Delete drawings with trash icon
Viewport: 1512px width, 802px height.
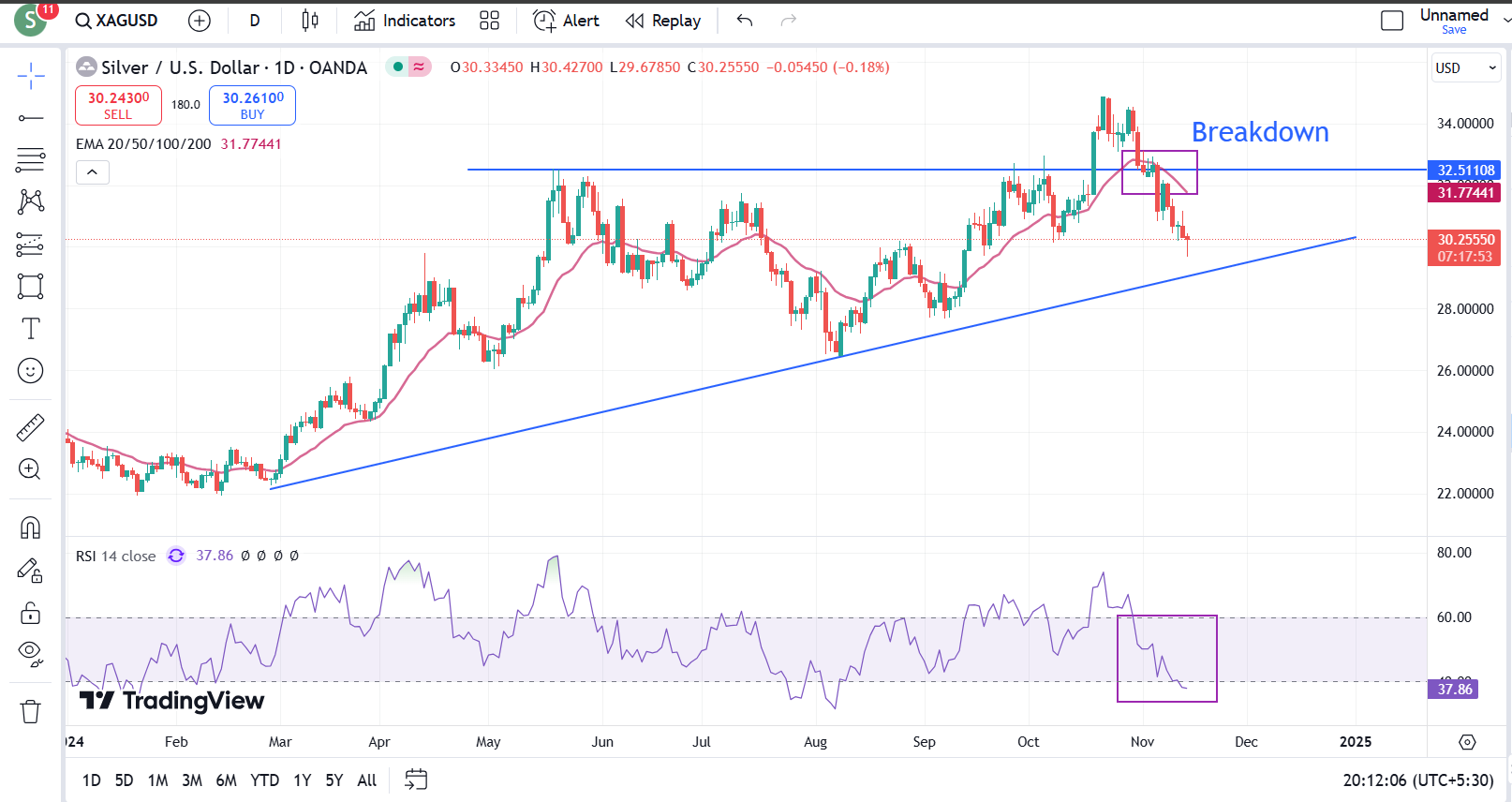[x=30, y=712]
